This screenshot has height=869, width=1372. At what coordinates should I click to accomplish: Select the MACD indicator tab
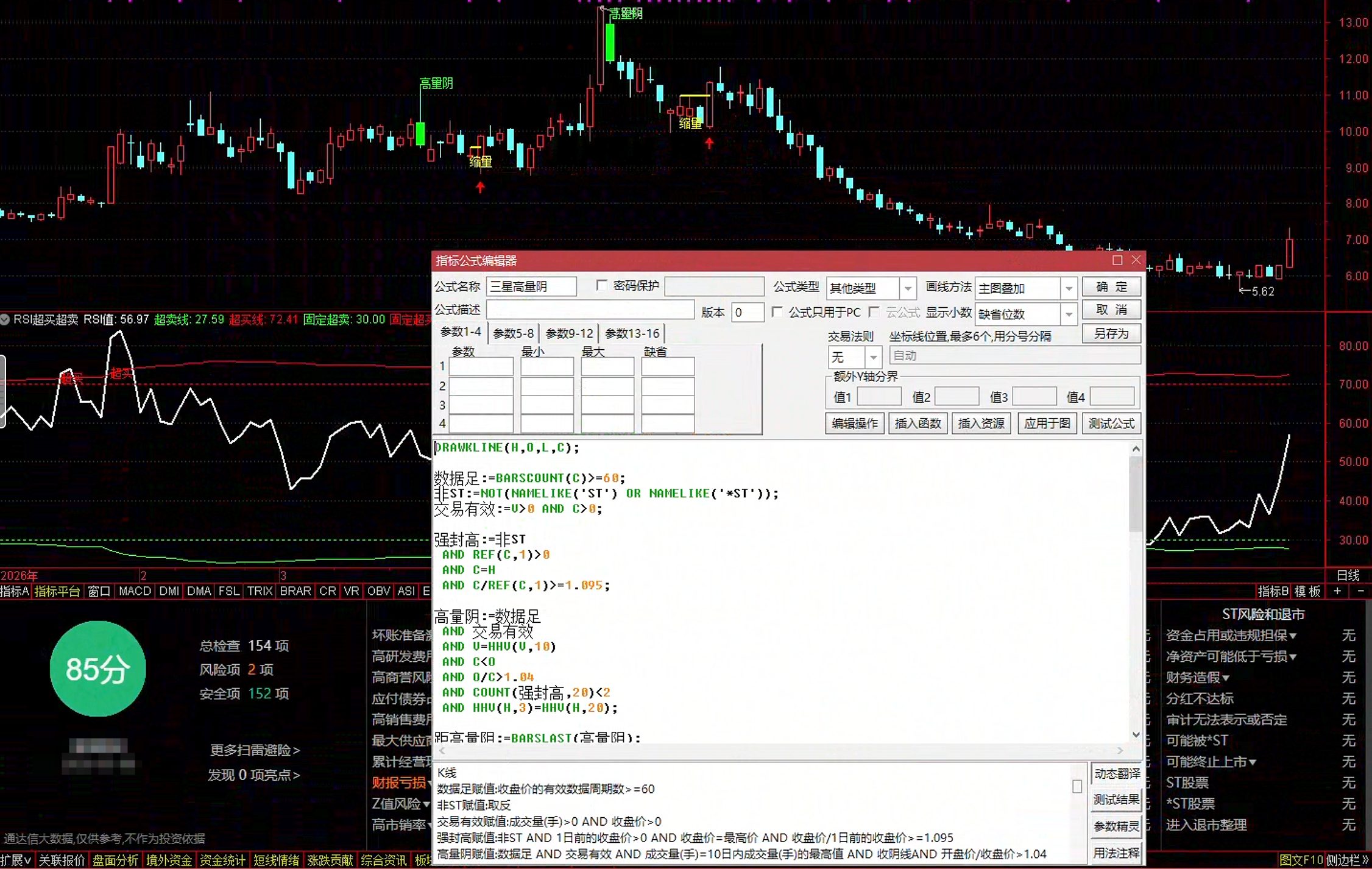tap(135, 591)
